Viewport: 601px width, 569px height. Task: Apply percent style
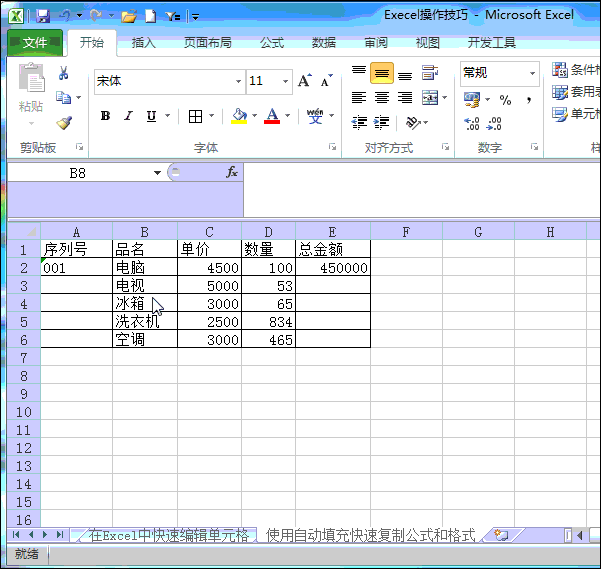click(x=505, y=100)
